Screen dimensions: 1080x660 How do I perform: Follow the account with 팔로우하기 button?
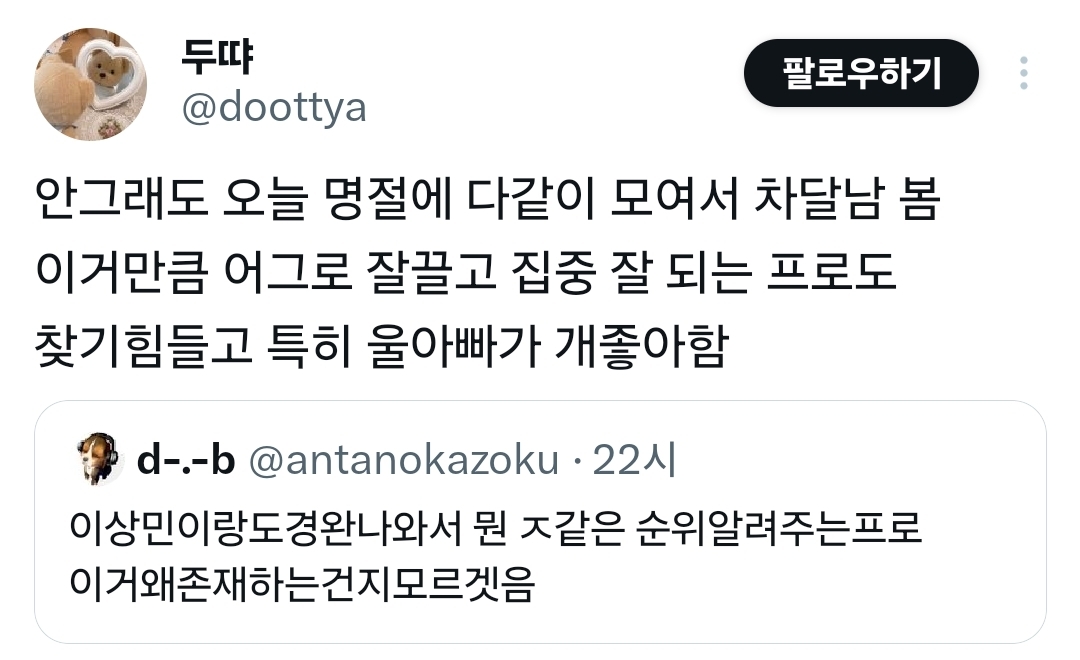click(x=861, y=73)
